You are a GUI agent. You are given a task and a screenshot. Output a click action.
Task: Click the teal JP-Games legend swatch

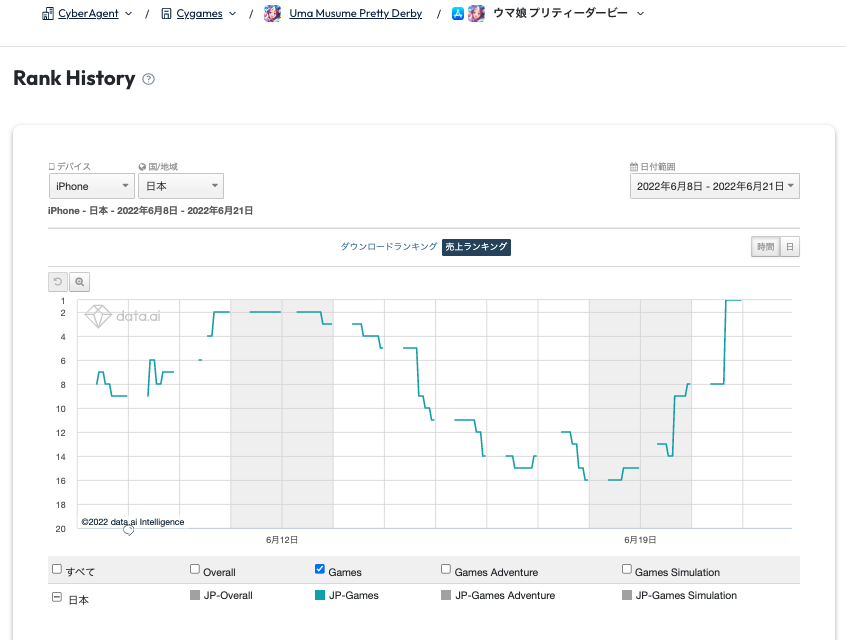point(320,595)
